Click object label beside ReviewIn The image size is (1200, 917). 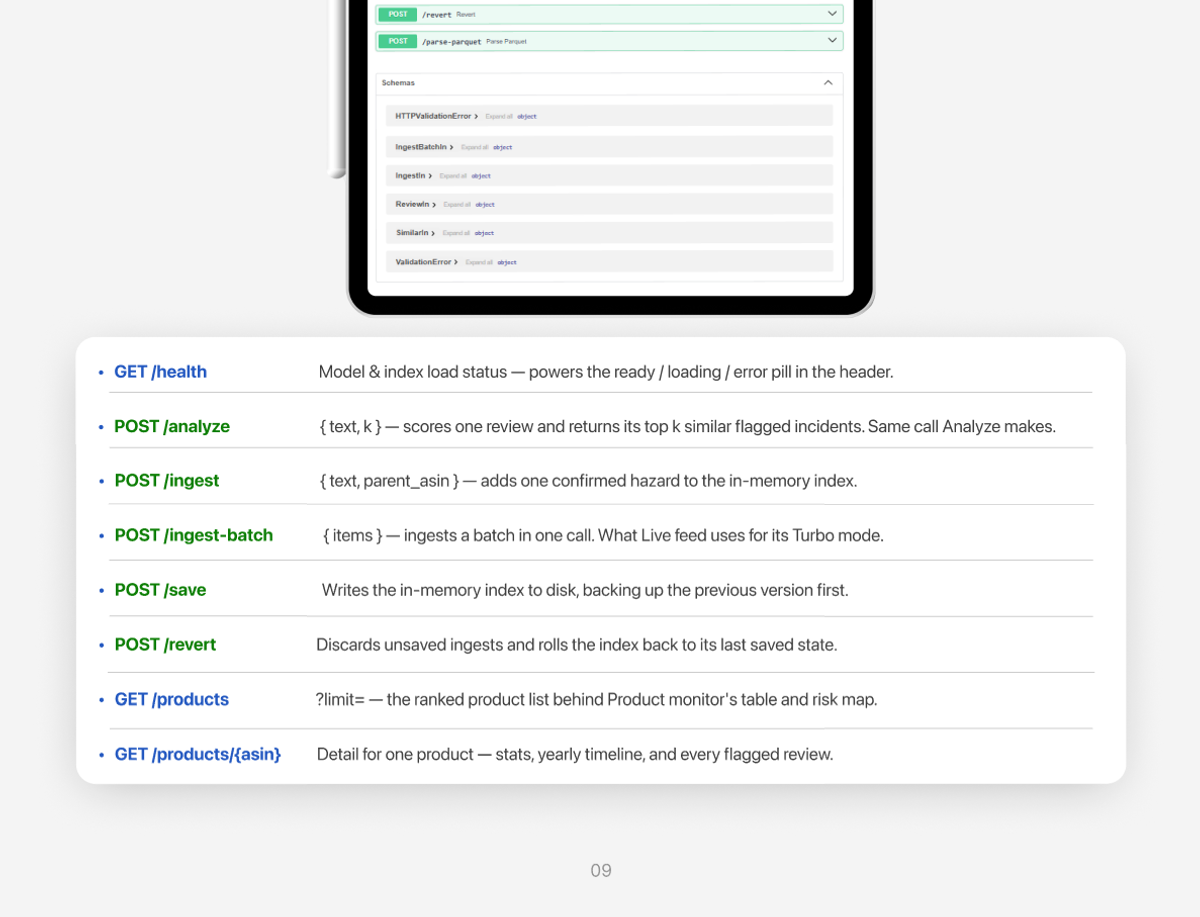[x=485, y=205]
